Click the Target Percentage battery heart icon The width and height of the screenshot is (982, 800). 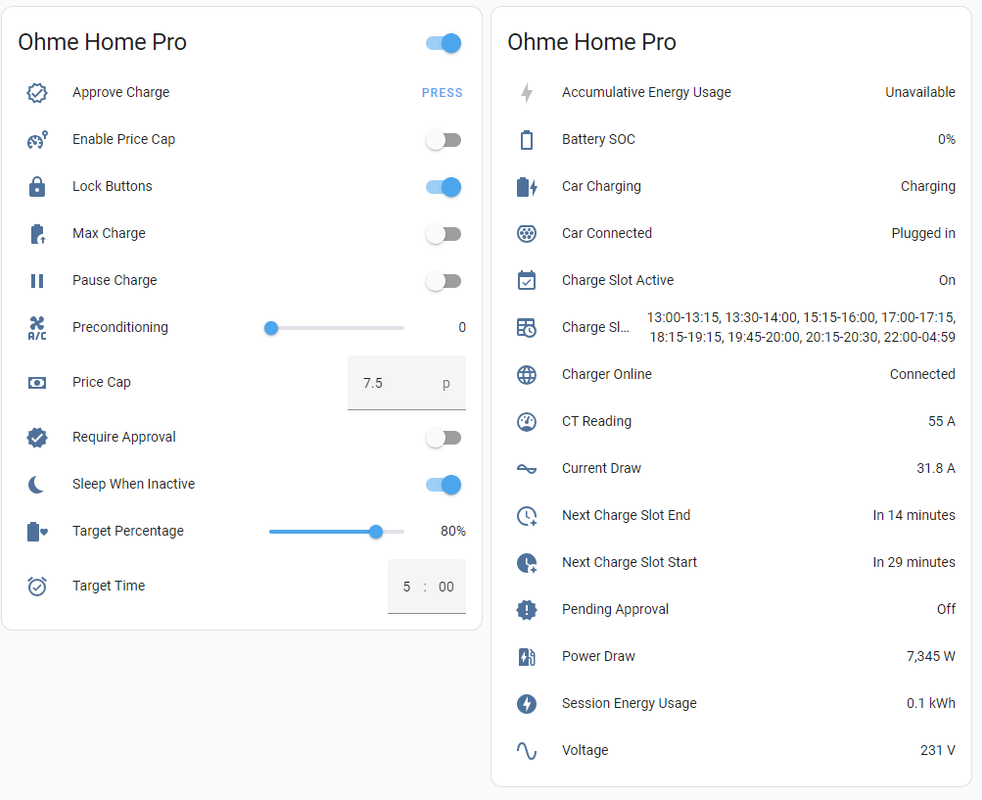pos(37,531)
